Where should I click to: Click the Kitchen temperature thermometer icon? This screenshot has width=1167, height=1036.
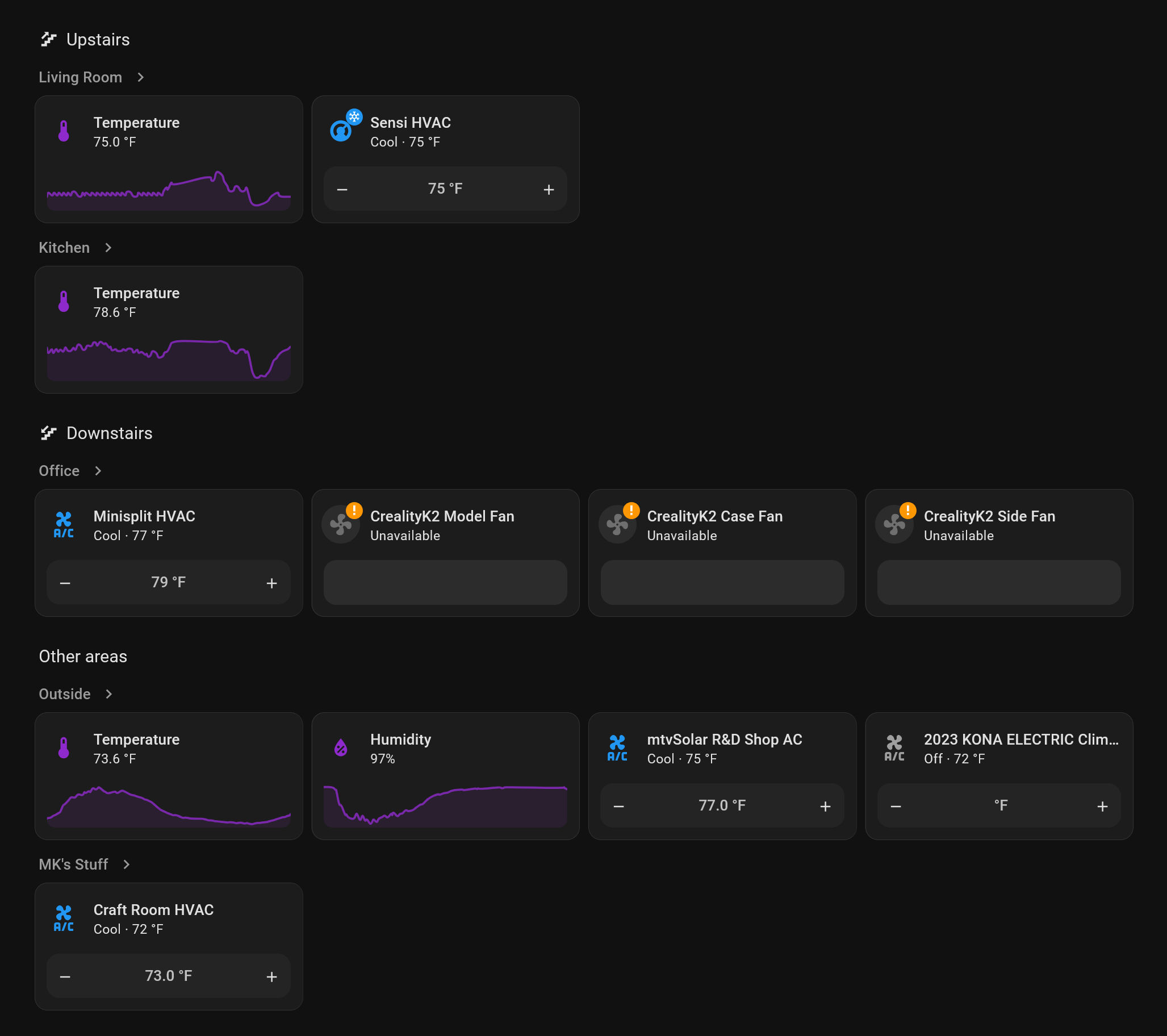point(64,302)
